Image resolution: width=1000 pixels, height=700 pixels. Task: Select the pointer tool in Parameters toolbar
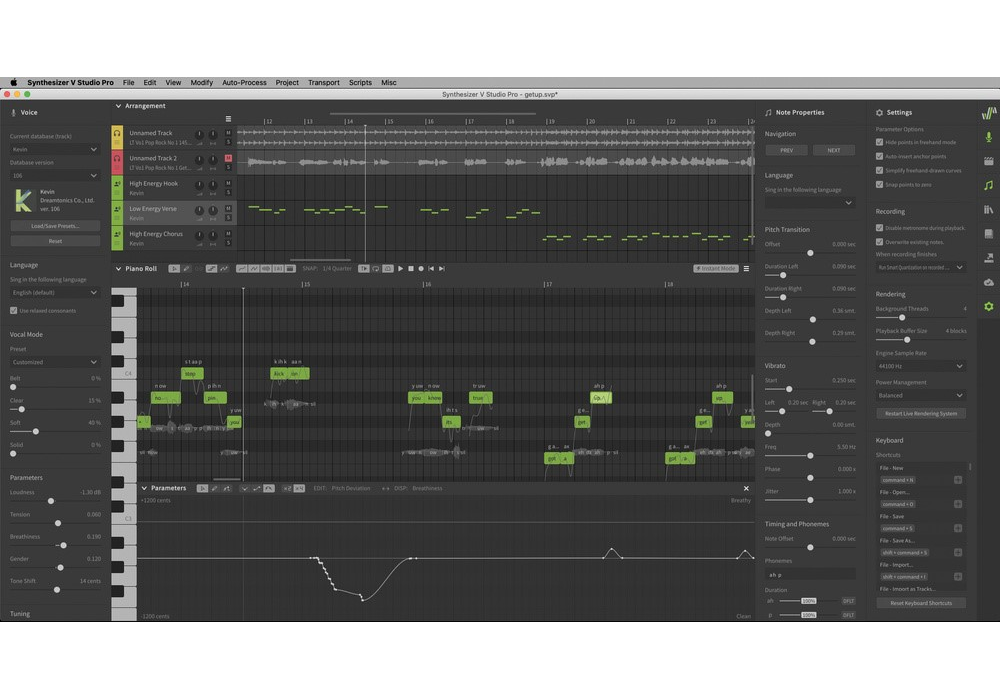(202, 488)
